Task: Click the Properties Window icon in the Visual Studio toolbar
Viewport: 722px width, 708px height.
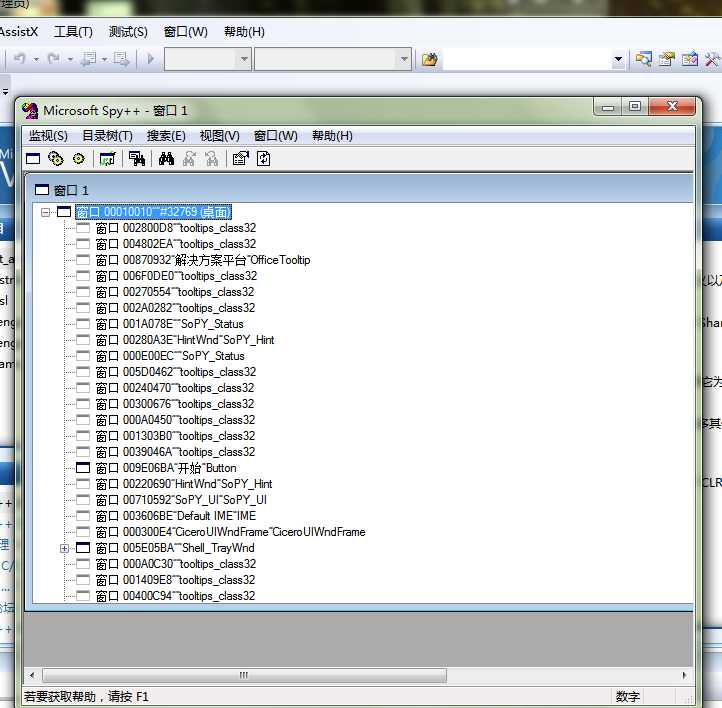Action: pyautogui.click(x=666, y=59)
